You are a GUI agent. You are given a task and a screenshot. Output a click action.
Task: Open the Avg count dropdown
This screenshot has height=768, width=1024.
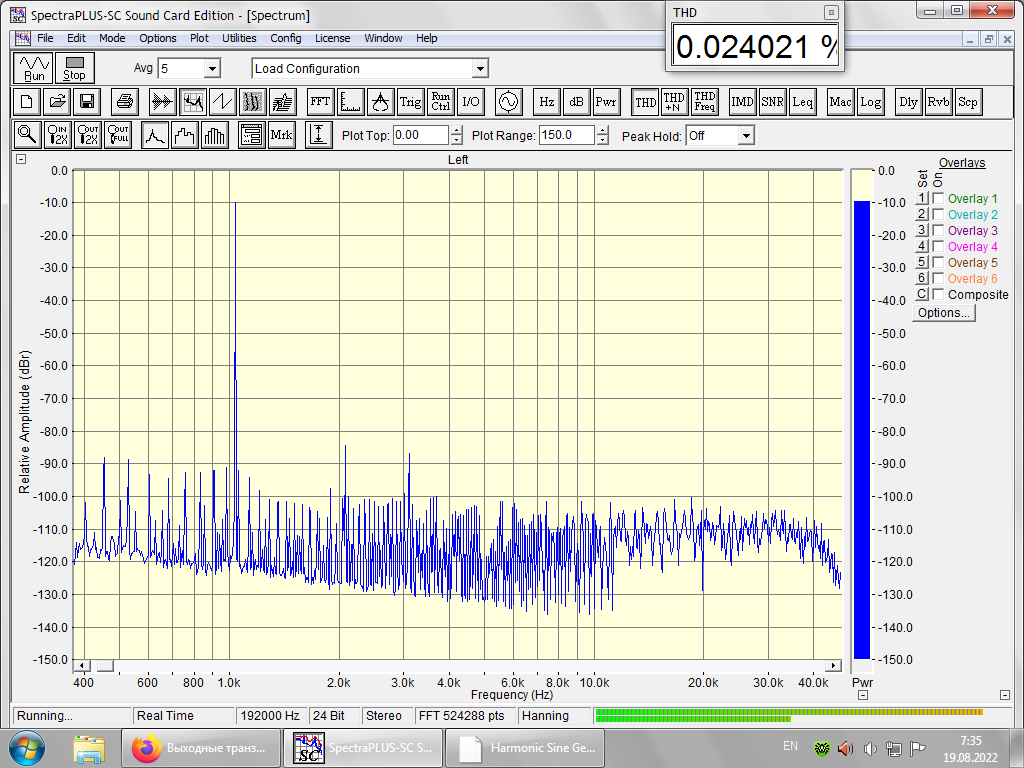coord(211,69)
